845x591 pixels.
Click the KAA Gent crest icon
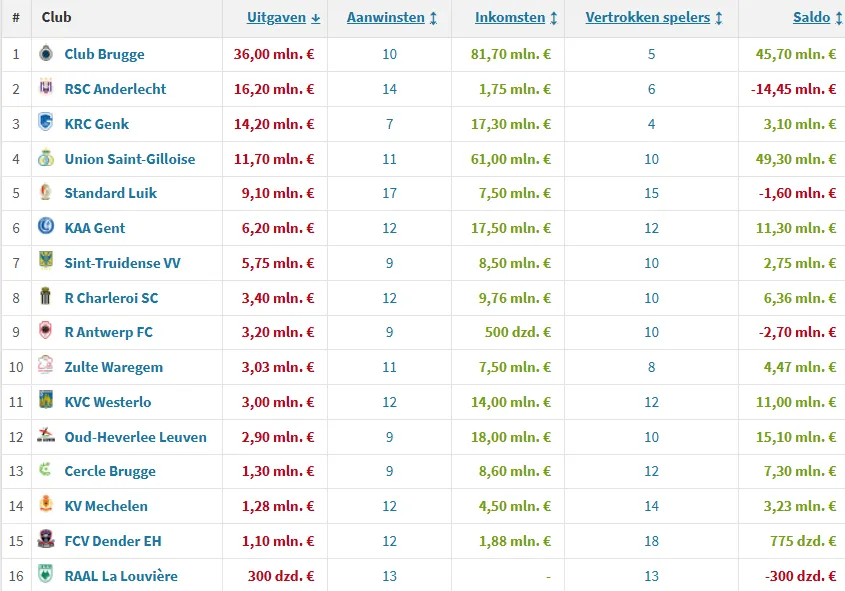pos(45,228)
